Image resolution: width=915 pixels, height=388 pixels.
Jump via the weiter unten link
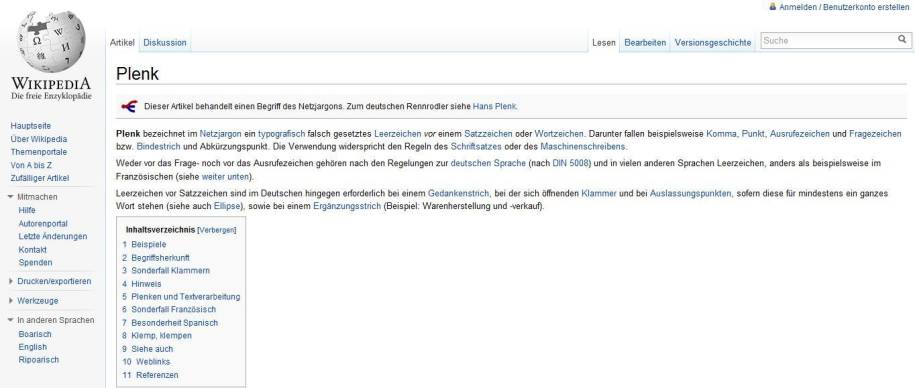(225, 176)
